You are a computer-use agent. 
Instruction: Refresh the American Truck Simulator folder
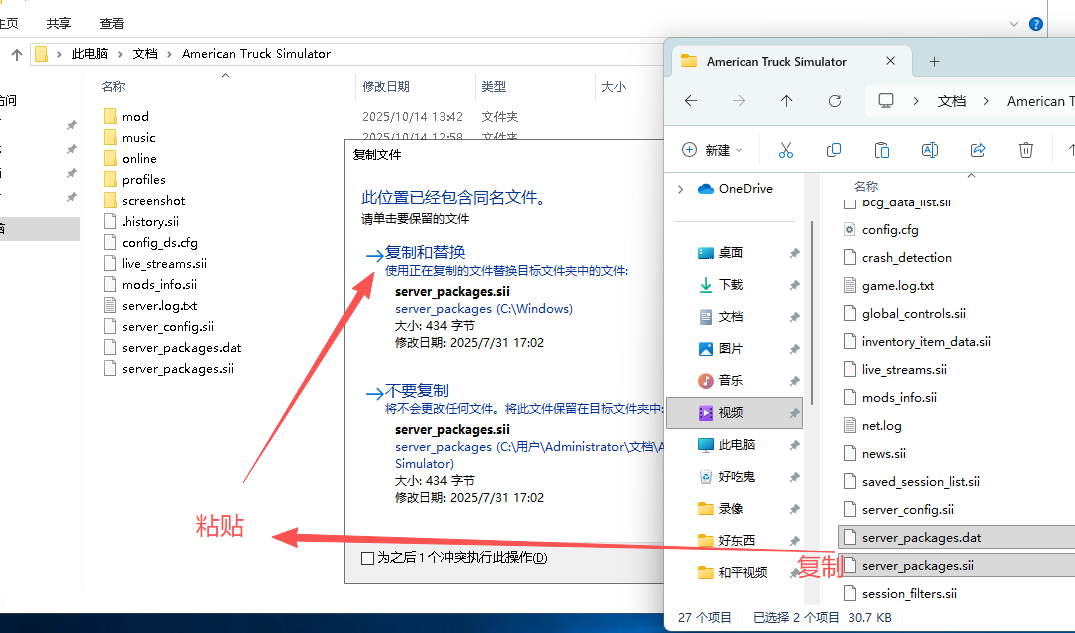pos(835,101)
